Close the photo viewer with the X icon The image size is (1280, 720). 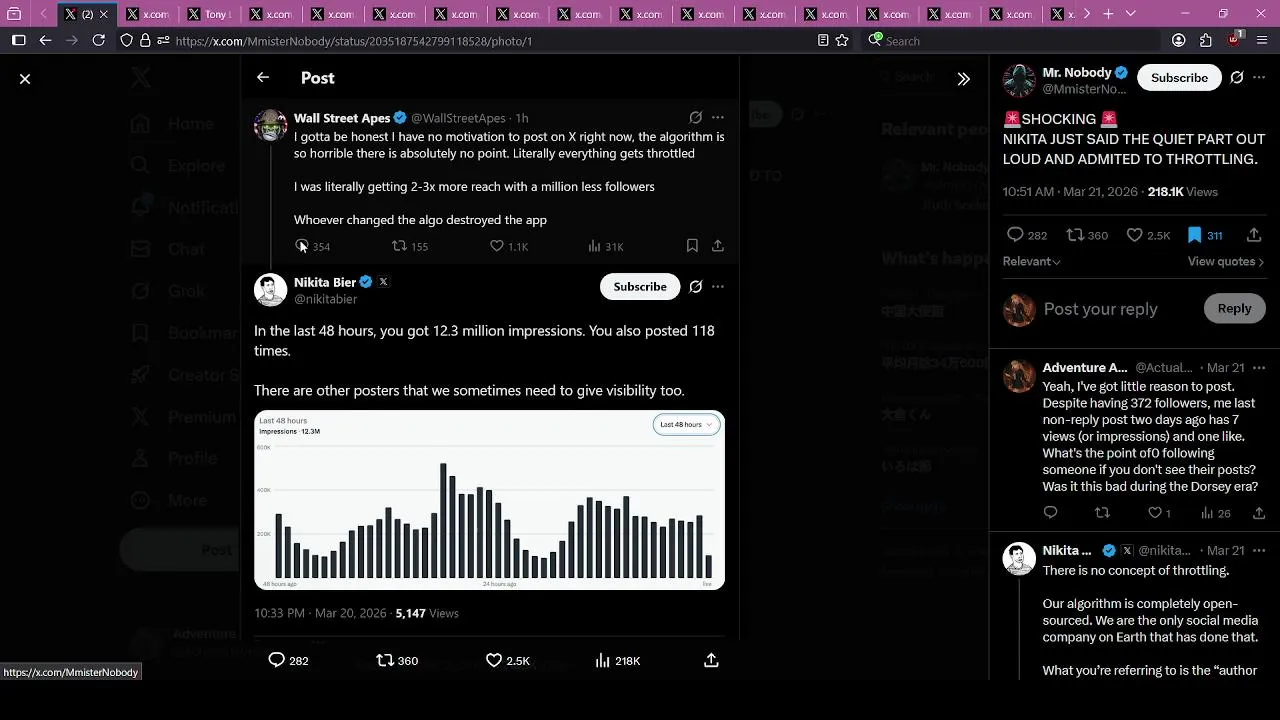click(25, 78)
